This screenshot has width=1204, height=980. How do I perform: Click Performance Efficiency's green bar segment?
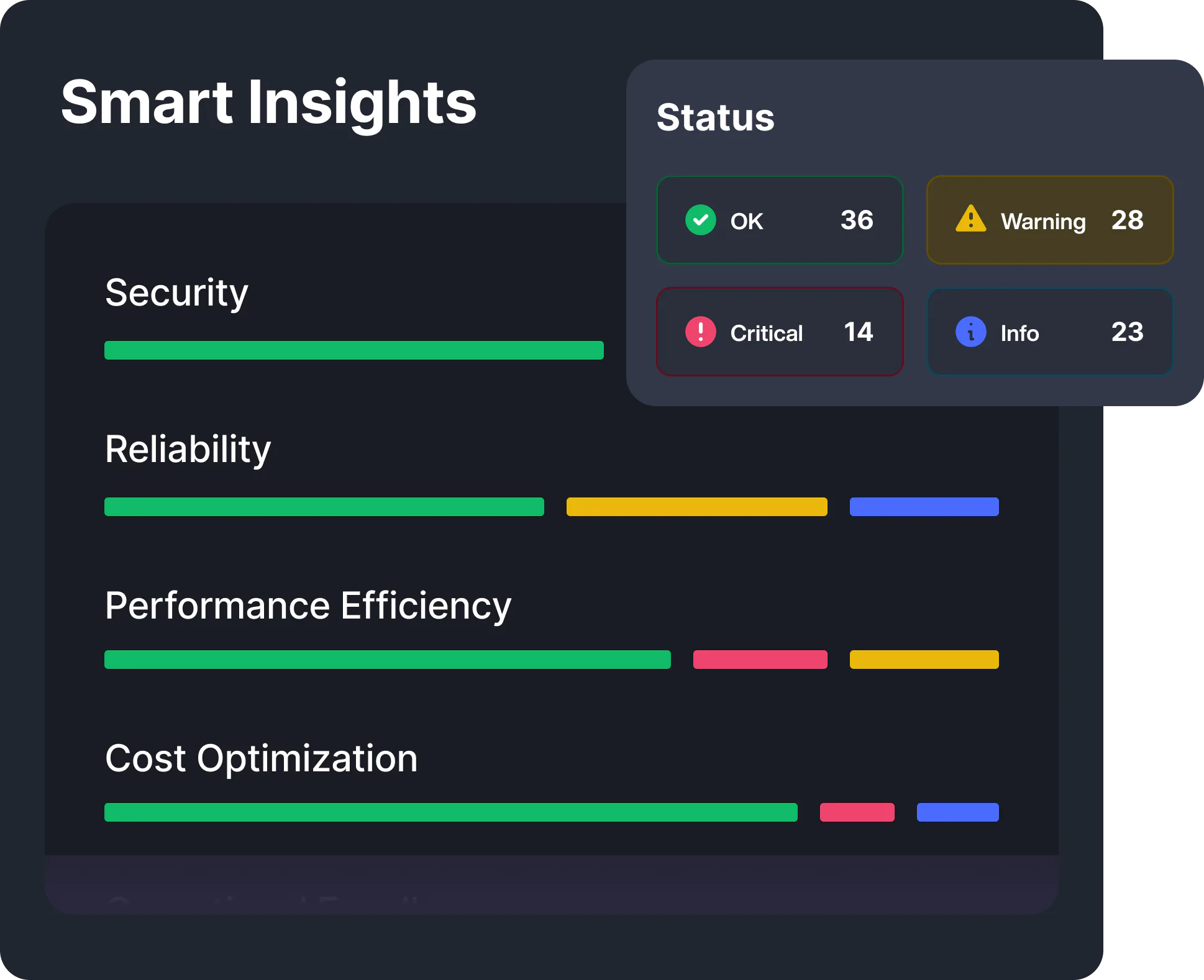[388, 660]
